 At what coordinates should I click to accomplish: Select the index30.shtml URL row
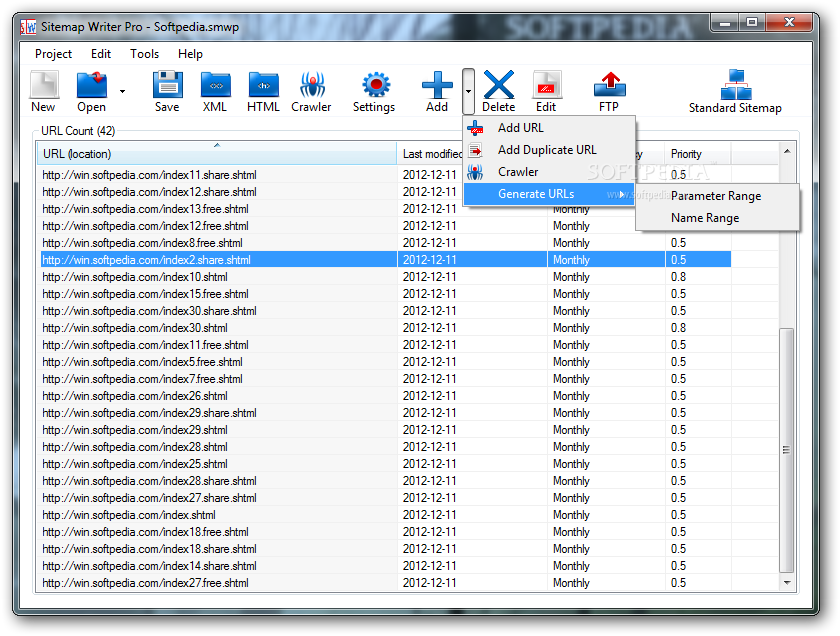pos(386,328)
